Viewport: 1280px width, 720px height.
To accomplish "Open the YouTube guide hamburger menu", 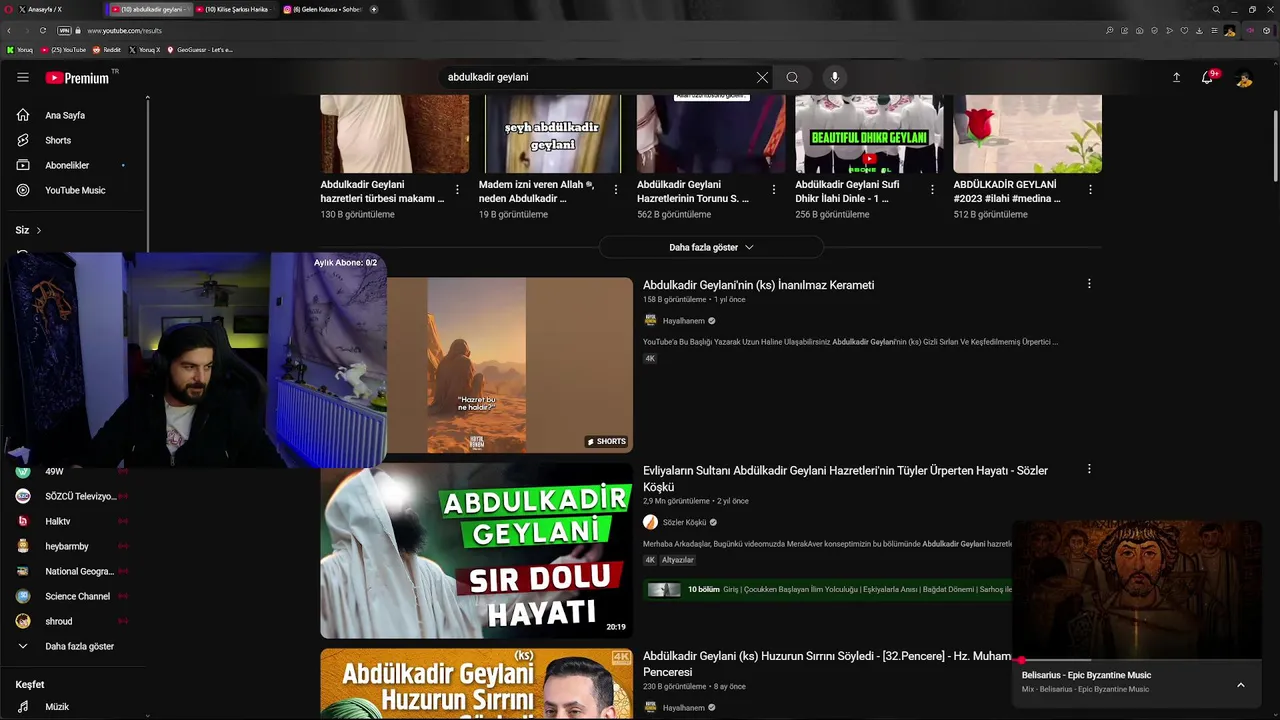I will pyautogui.click(x=23, y=77).
